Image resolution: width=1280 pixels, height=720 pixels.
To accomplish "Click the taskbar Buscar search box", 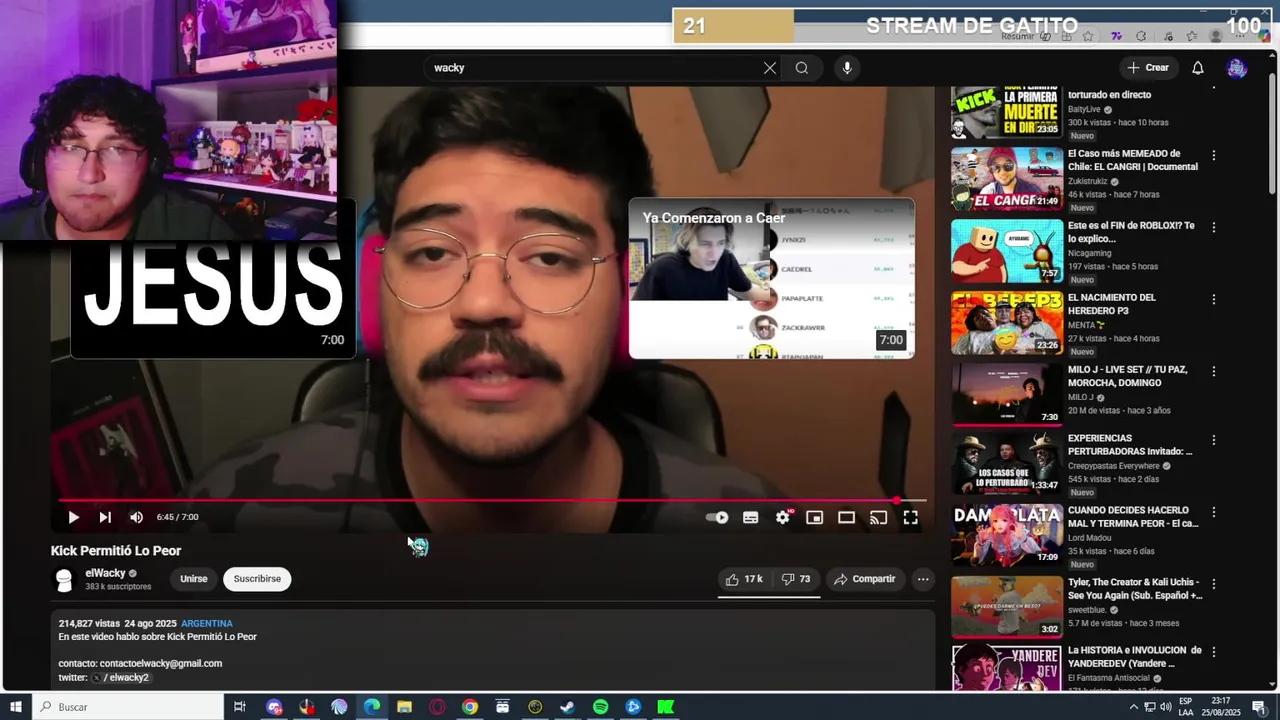I will coord(128,707).
